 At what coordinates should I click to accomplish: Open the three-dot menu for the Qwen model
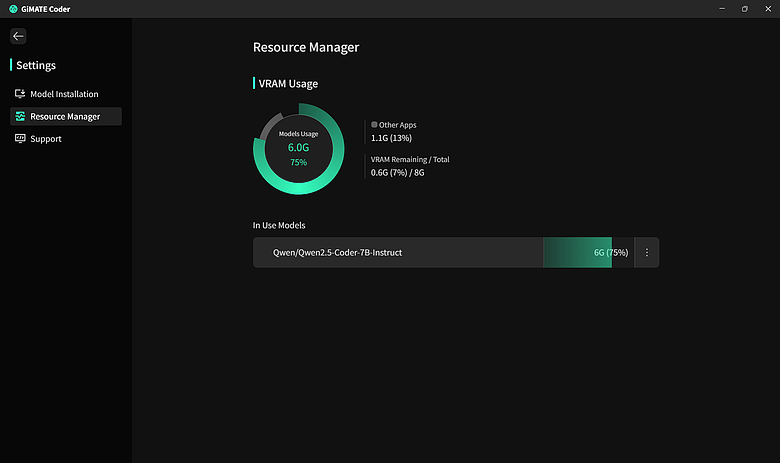647,253
